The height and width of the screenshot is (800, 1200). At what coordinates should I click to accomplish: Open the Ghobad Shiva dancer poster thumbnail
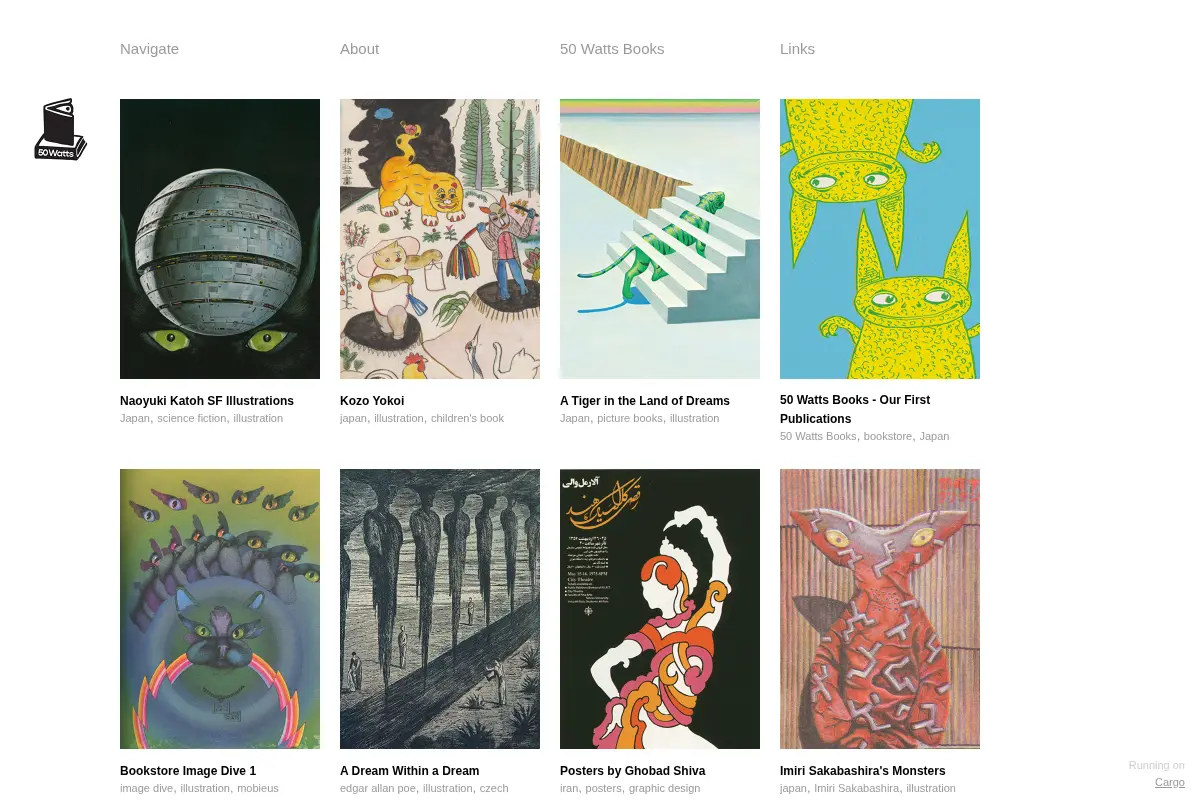(x=660, y=609)
